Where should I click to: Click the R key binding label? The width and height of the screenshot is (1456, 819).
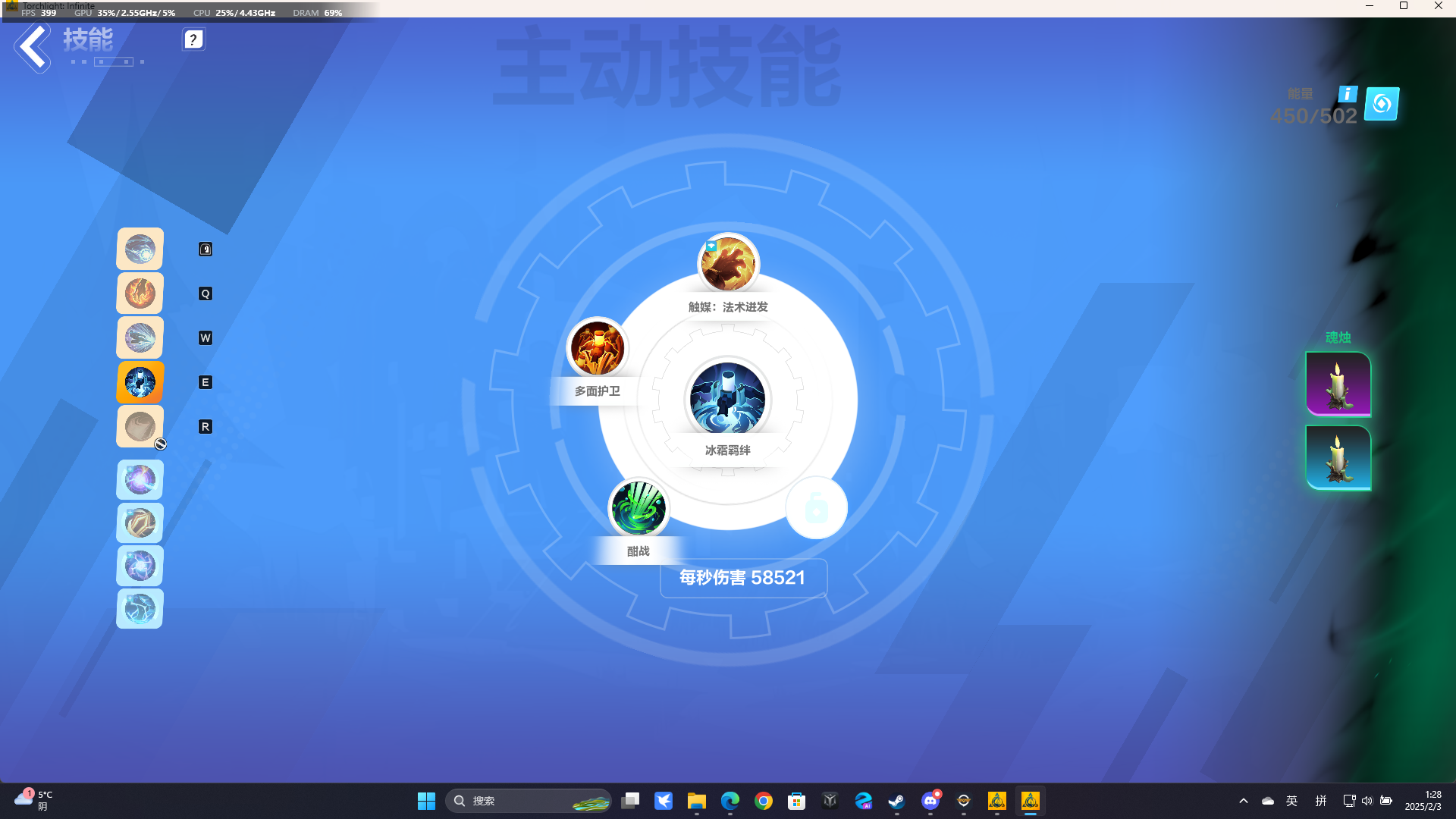[206, 427]
